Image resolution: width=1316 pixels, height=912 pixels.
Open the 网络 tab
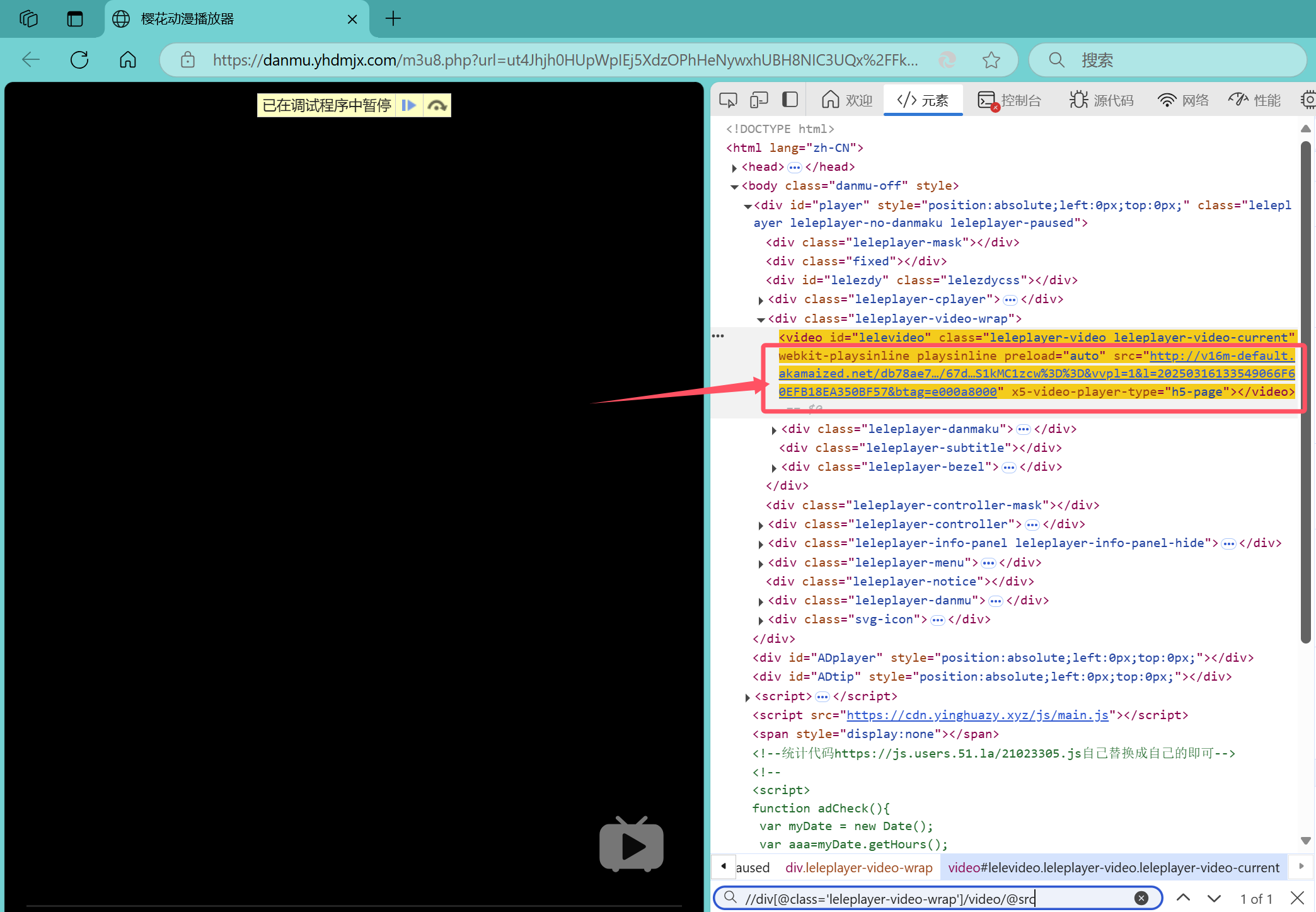coord(1183,100)
